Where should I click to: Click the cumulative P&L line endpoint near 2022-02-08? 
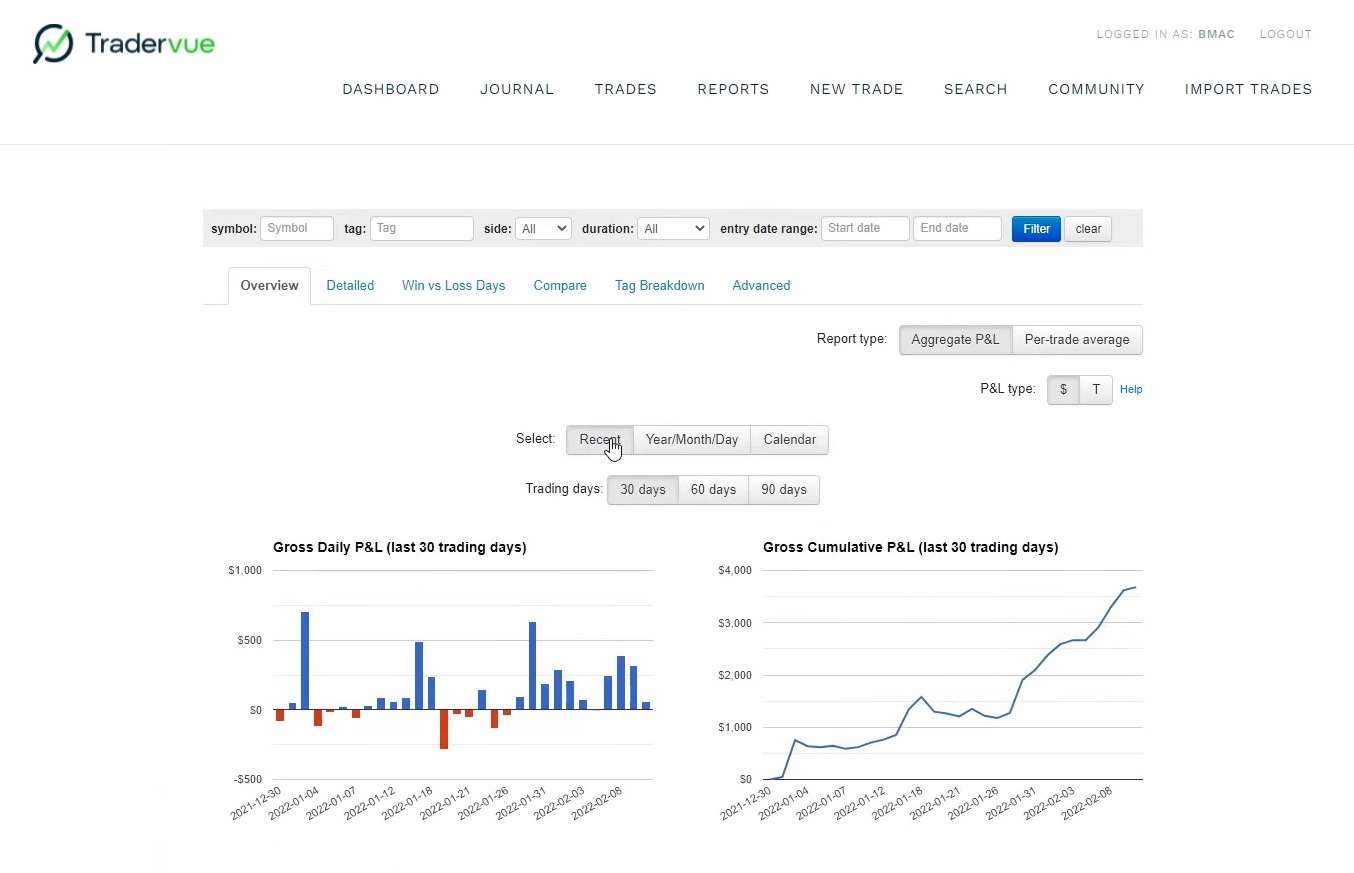pos(1135,588)
